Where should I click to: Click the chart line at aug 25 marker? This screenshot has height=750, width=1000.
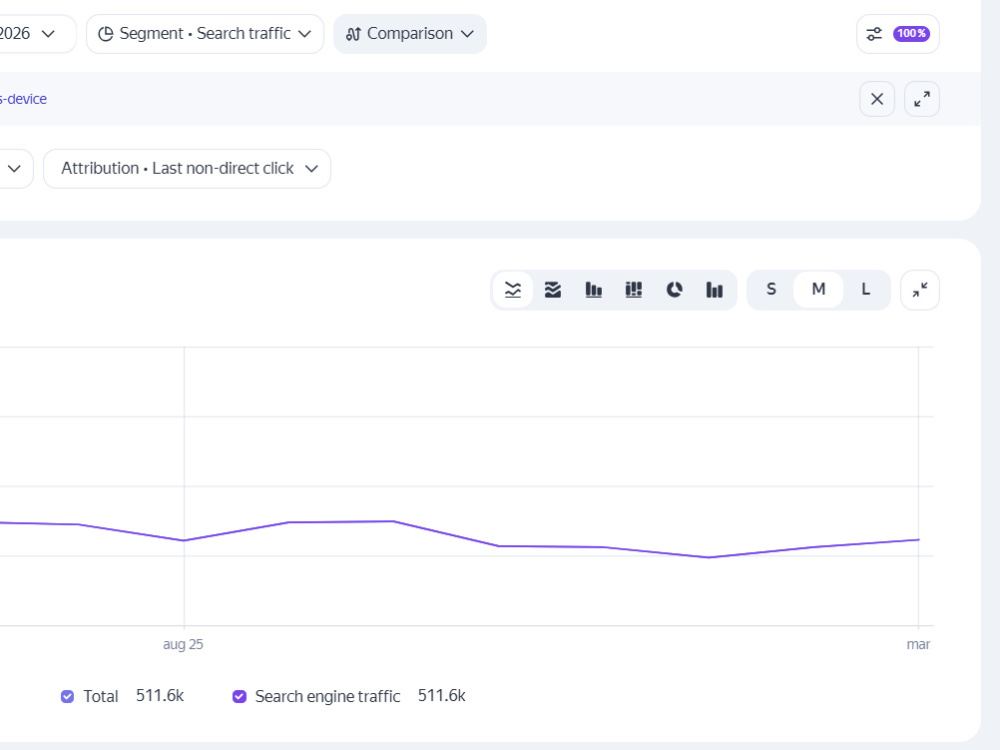(184, 540)
